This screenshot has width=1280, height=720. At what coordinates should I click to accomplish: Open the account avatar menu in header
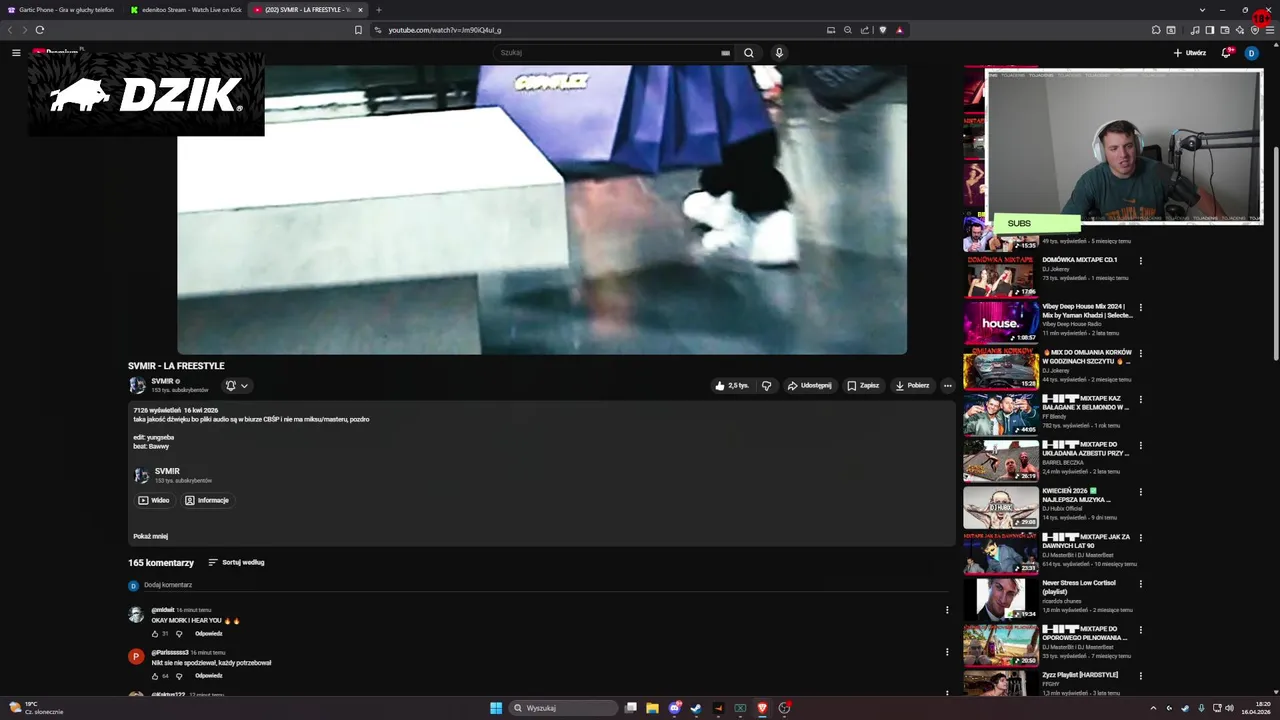pyautogui.click(x=1251, y=53)
